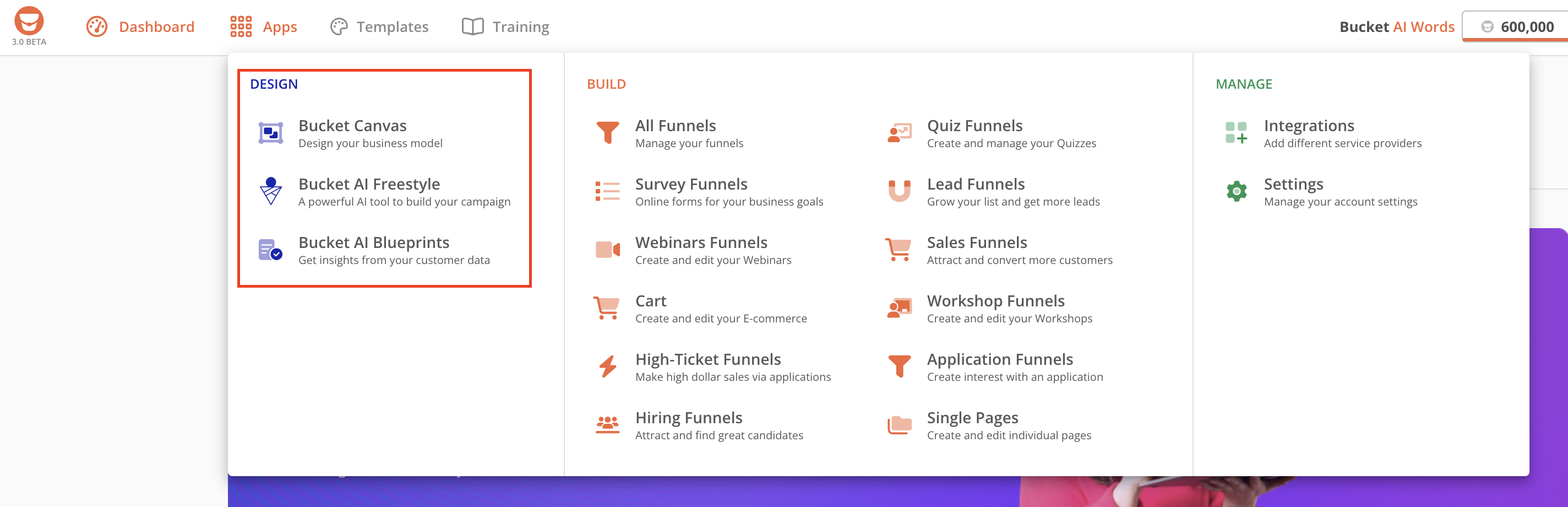This screenshot has height=507, width=1568.
Task: Click the Integrations plus-grid icon
Action: point(1236,133)
